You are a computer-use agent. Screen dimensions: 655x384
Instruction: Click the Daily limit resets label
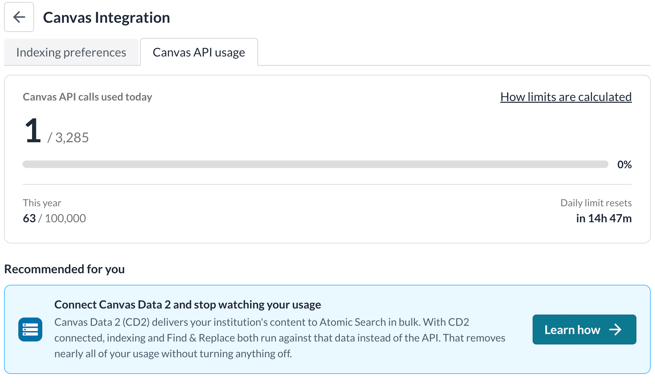(x=596, y=203)
